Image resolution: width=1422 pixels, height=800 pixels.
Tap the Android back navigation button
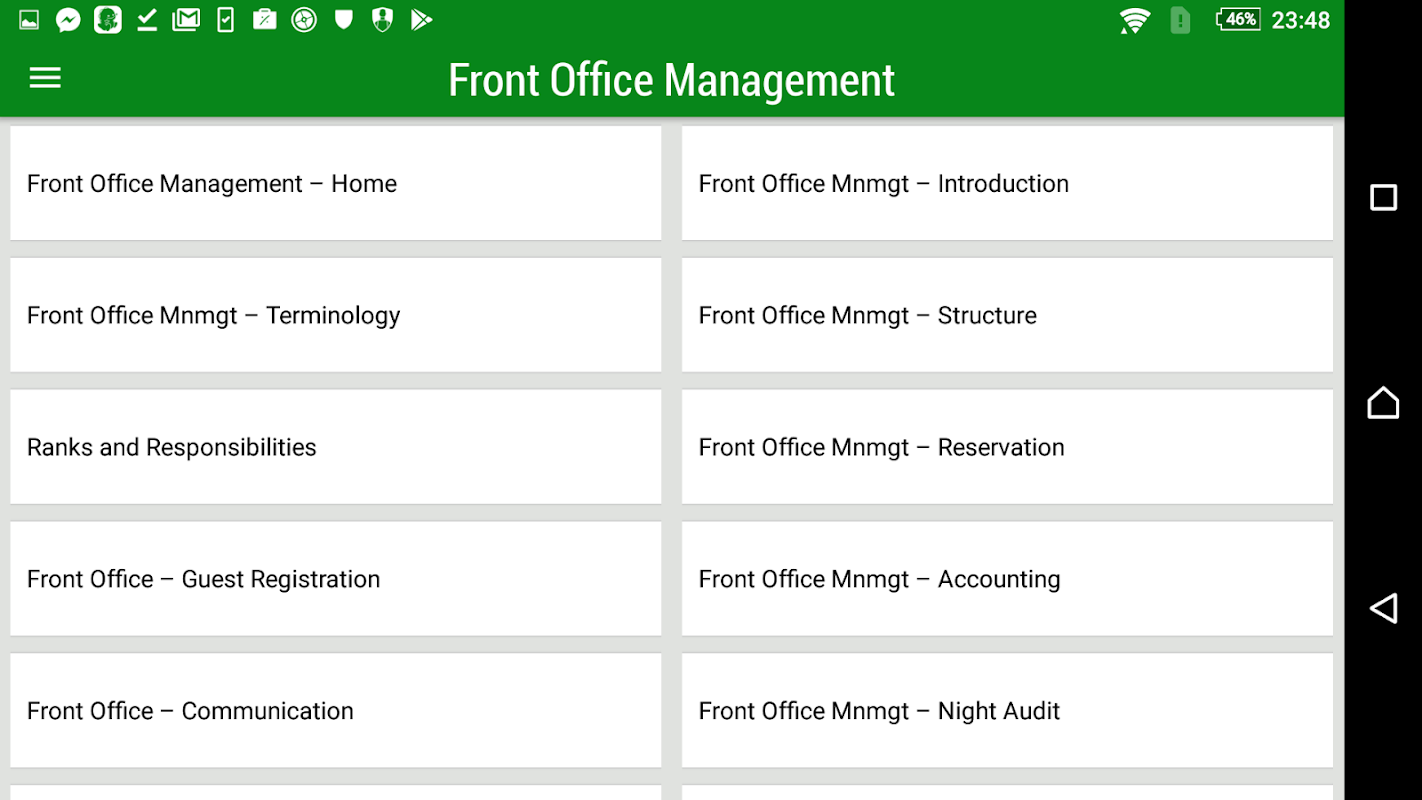(1383, 608)
